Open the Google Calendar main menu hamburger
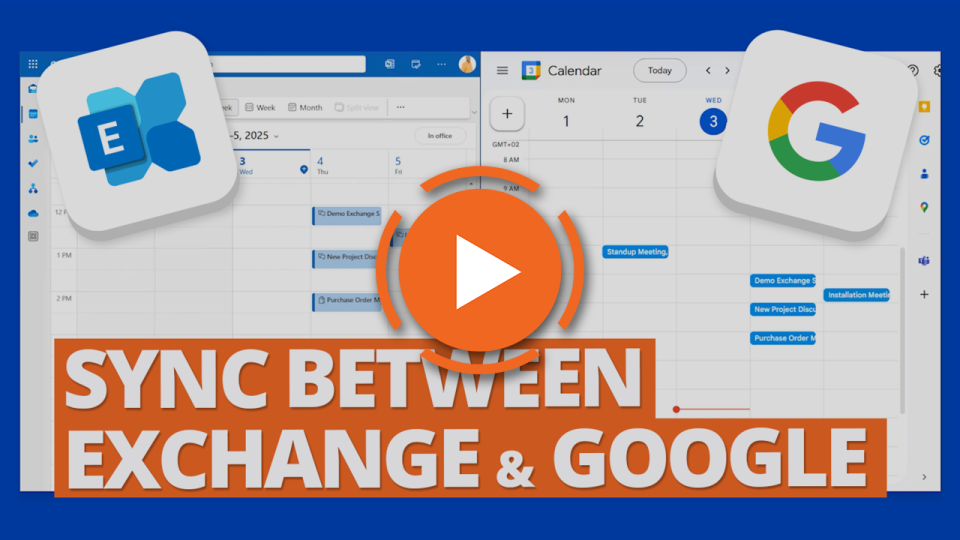 tap(502, 70)
